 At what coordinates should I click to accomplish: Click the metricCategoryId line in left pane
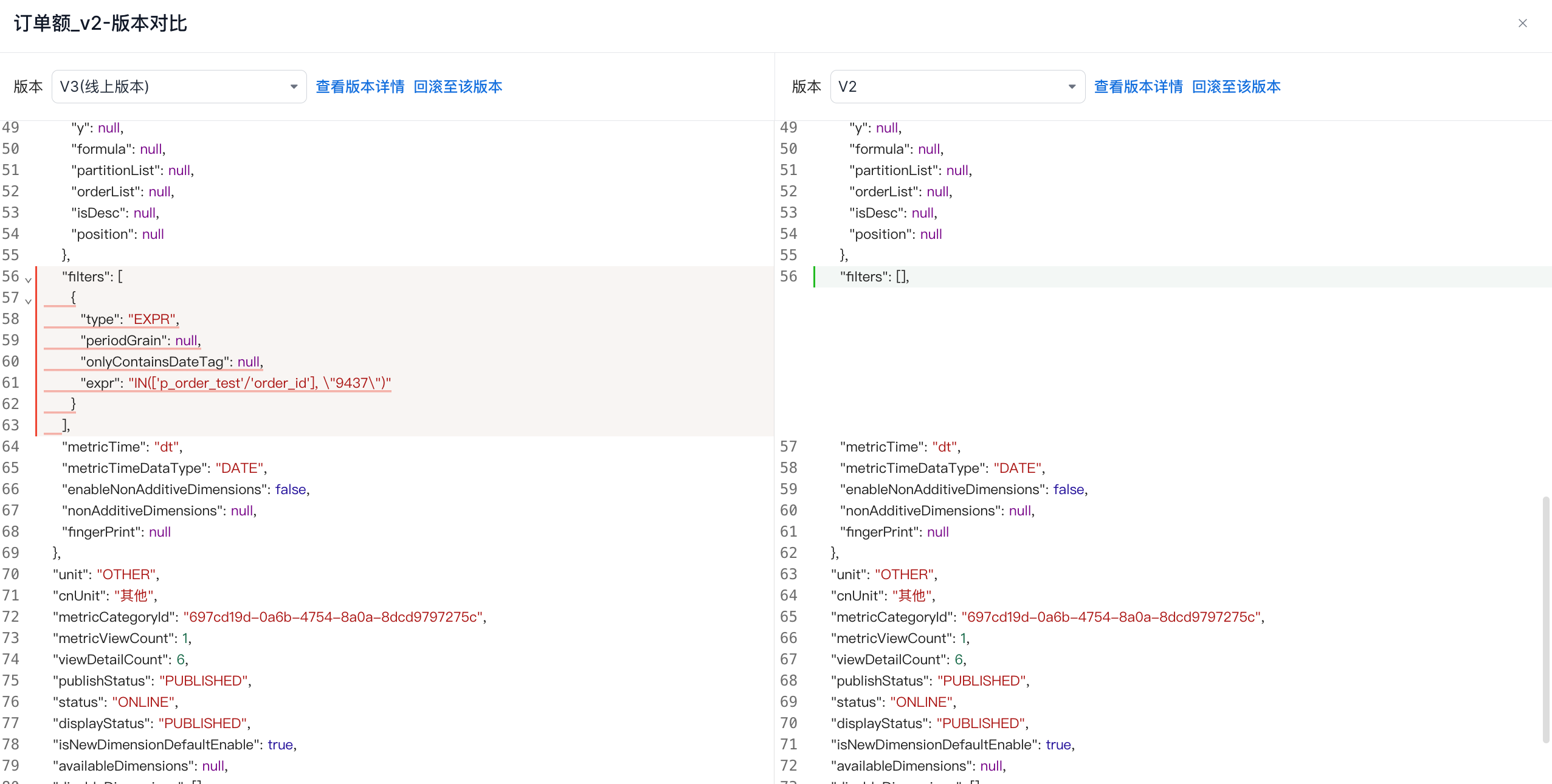tap(269, 617)
